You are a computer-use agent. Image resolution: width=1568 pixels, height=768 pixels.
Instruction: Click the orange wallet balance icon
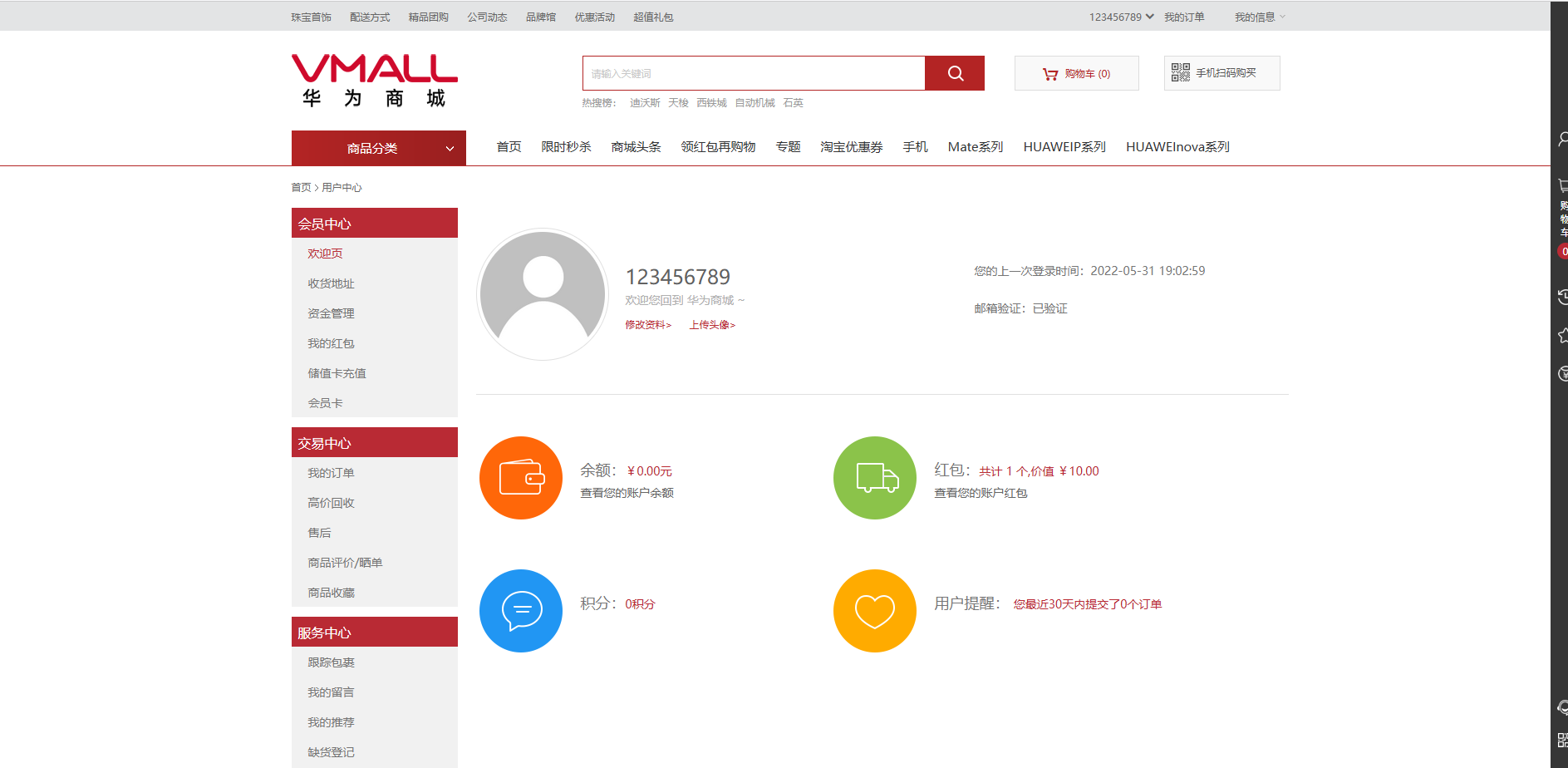pyautogui.click(x=521, y=478)
